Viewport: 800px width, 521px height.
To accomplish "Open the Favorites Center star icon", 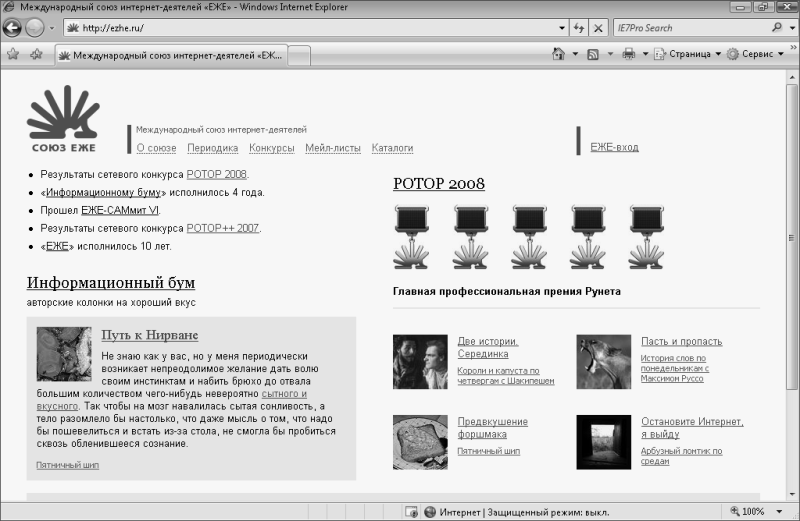I will [x=13, y=54].
